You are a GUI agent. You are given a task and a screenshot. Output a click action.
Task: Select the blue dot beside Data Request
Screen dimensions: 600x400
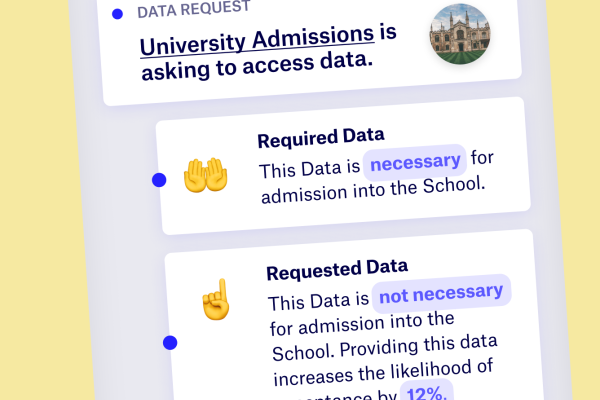117,14
